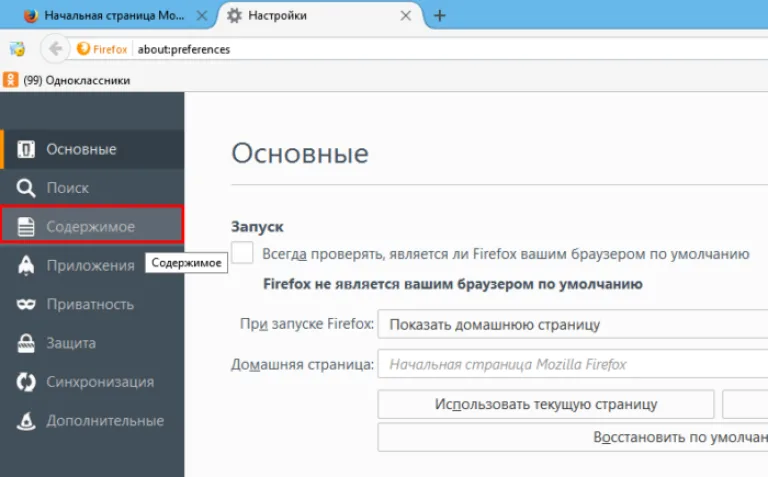Switch to the Начальная страница Mozilla tab
The height and width of the screenshot is (477, 768).
click(x=114, y=16)
